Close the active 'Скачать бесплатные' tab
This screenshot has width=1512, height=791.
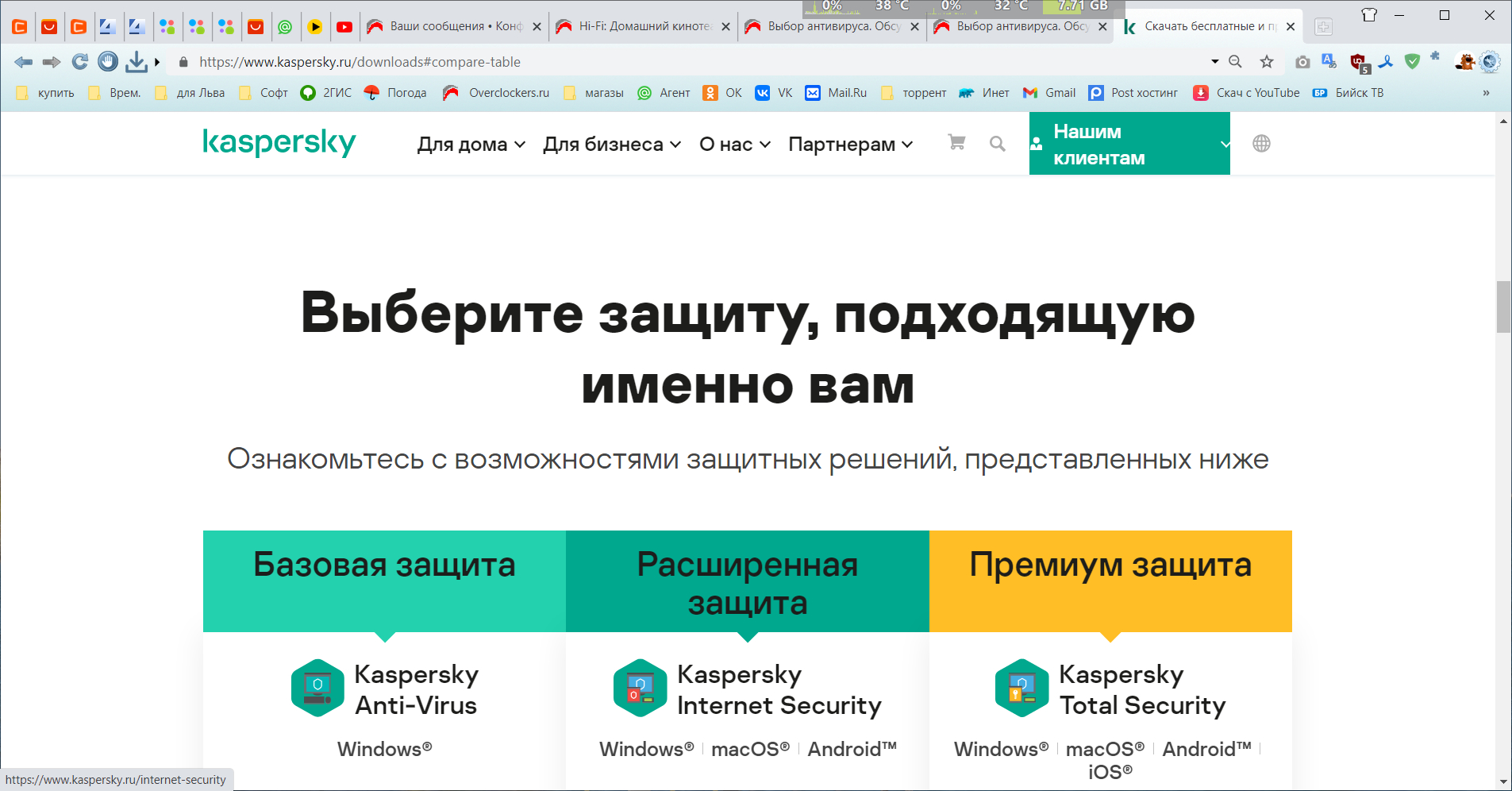[x=1291, y=27]
